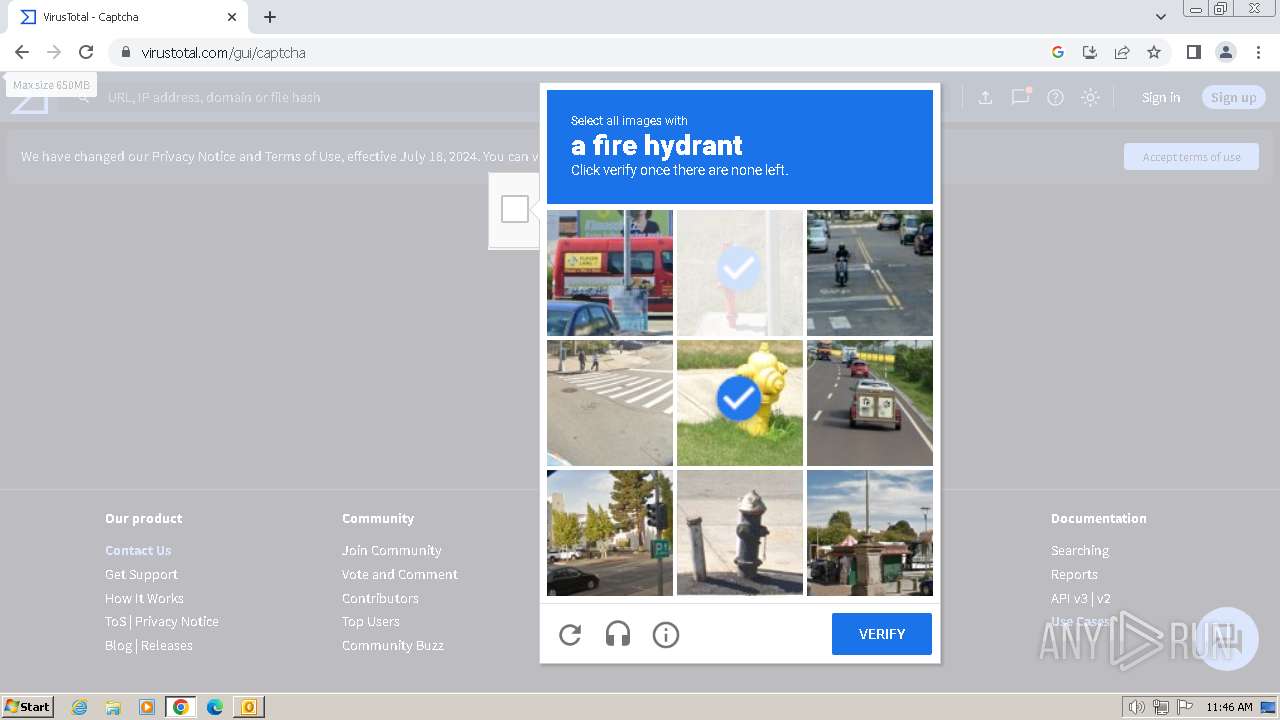
Task: Open File Explorer from taskbar
Action: (113, 707)
